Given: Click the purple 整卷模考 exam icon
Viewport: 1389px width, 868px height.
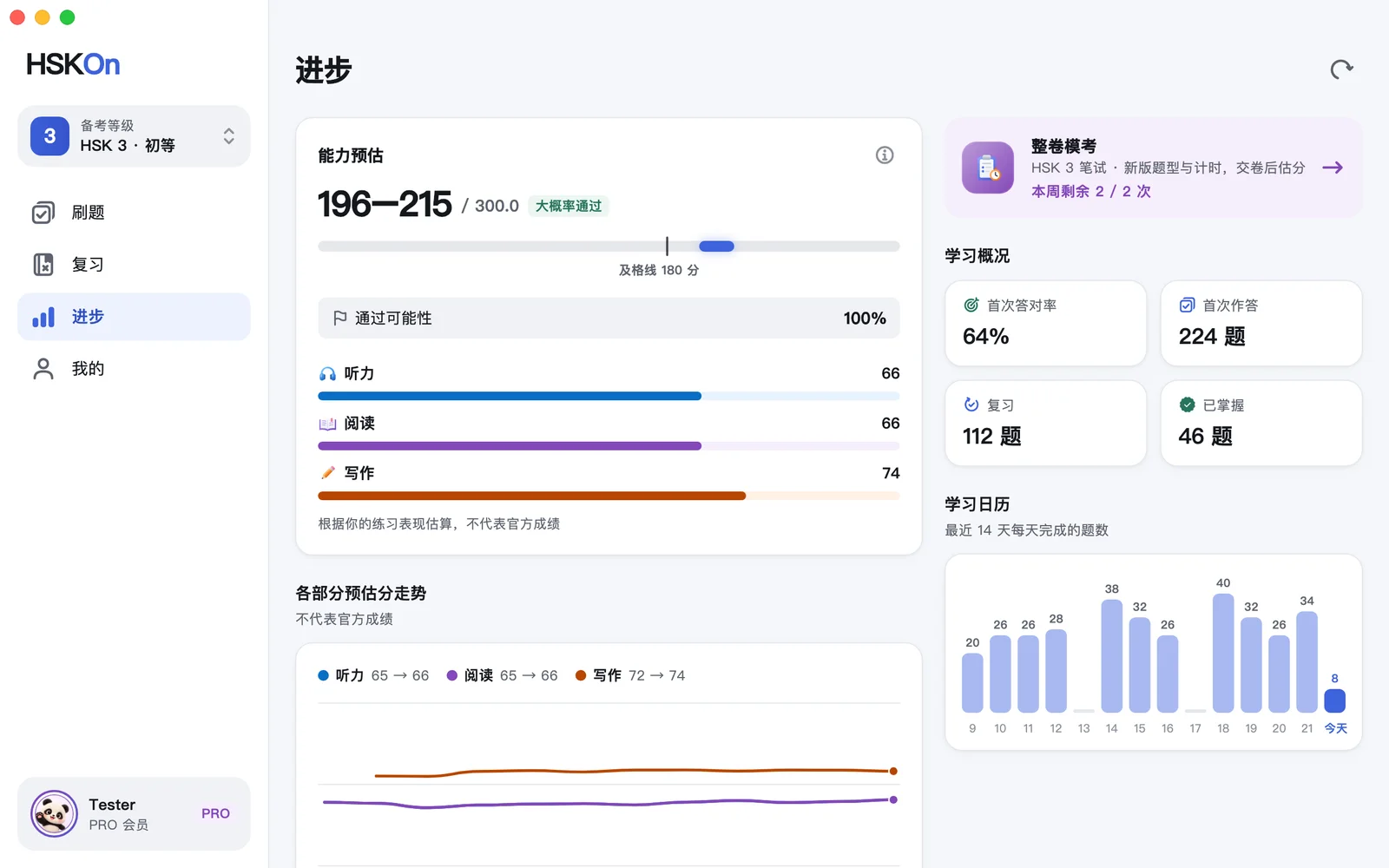Looking at the screenshot, I should point(988,168).
